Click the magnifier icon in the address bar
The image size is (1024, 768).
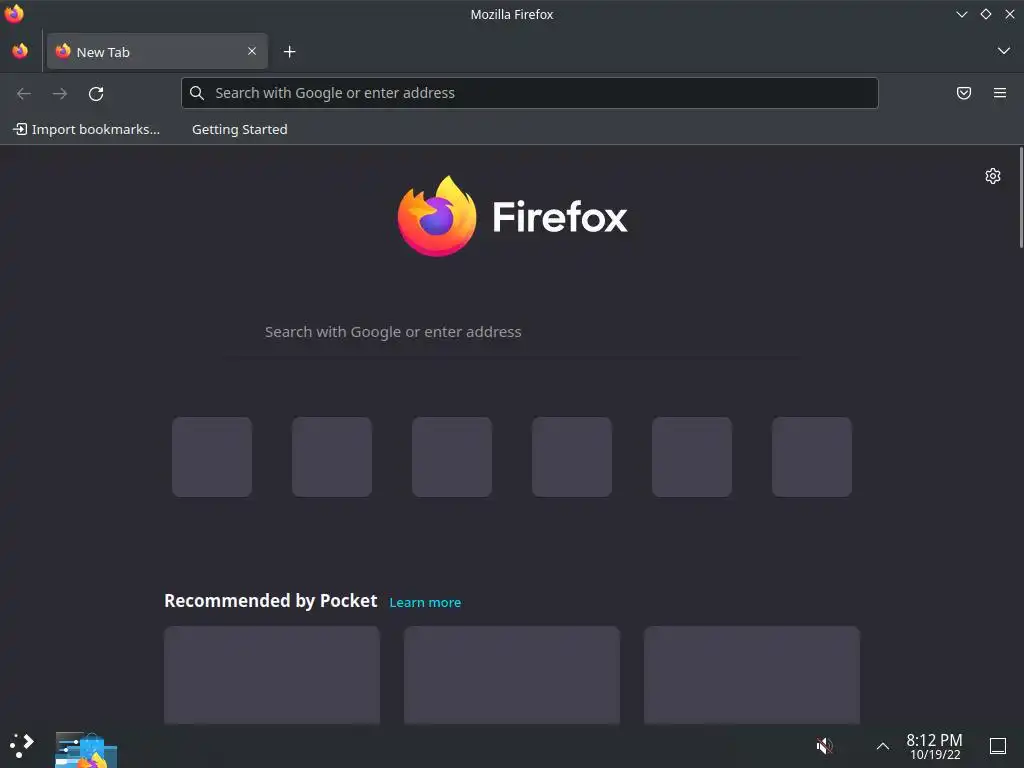coord(197,93)
